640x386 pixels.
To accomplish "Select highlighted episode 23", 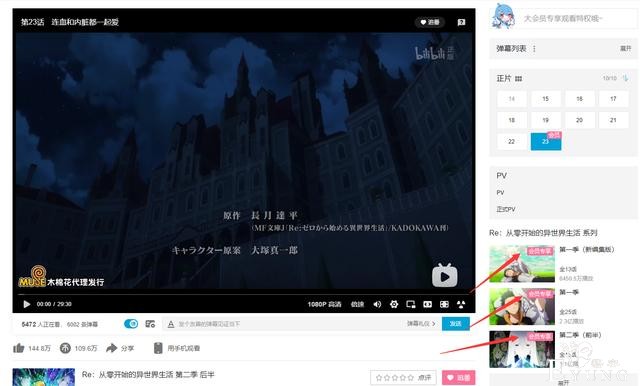I will pos(546,141).
